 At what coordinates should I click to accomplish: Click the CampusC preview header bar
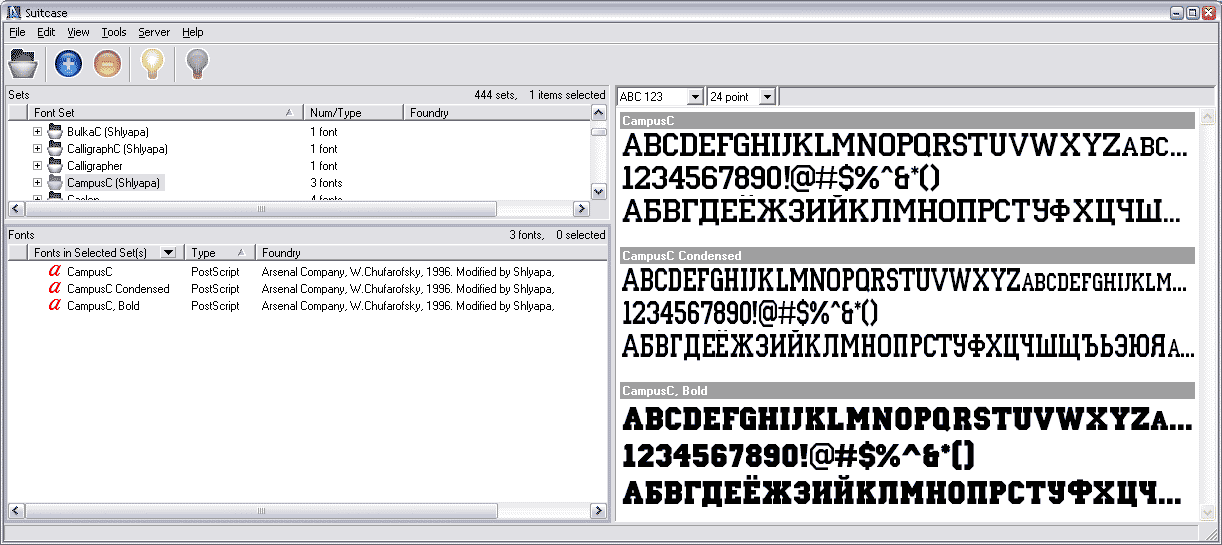907,120
